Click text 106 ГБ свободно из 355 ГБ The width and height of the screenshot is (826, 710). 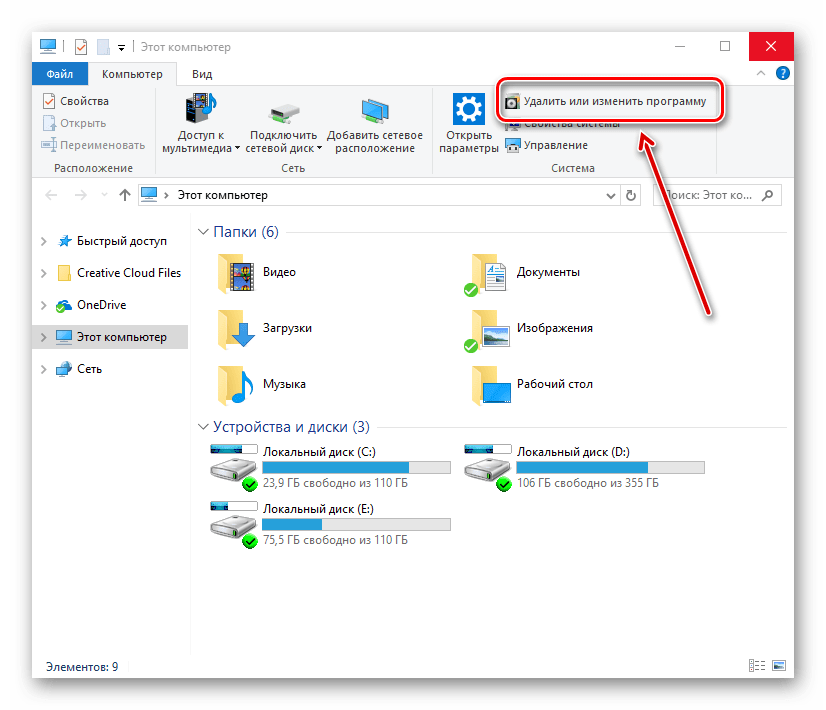(x=587, y=483)
